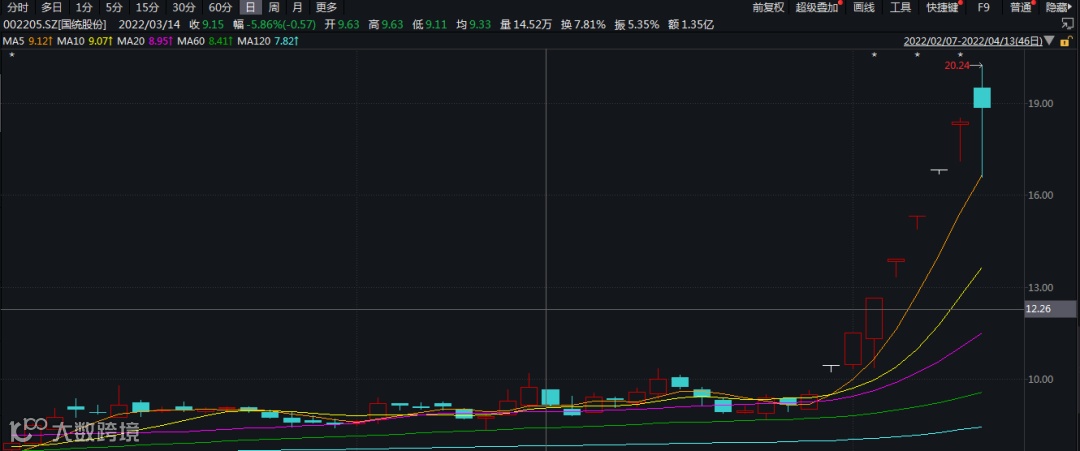Click the pop-out window icon
The image size is (1080, 451).
pyautogui.click(x=1067, y=25)
